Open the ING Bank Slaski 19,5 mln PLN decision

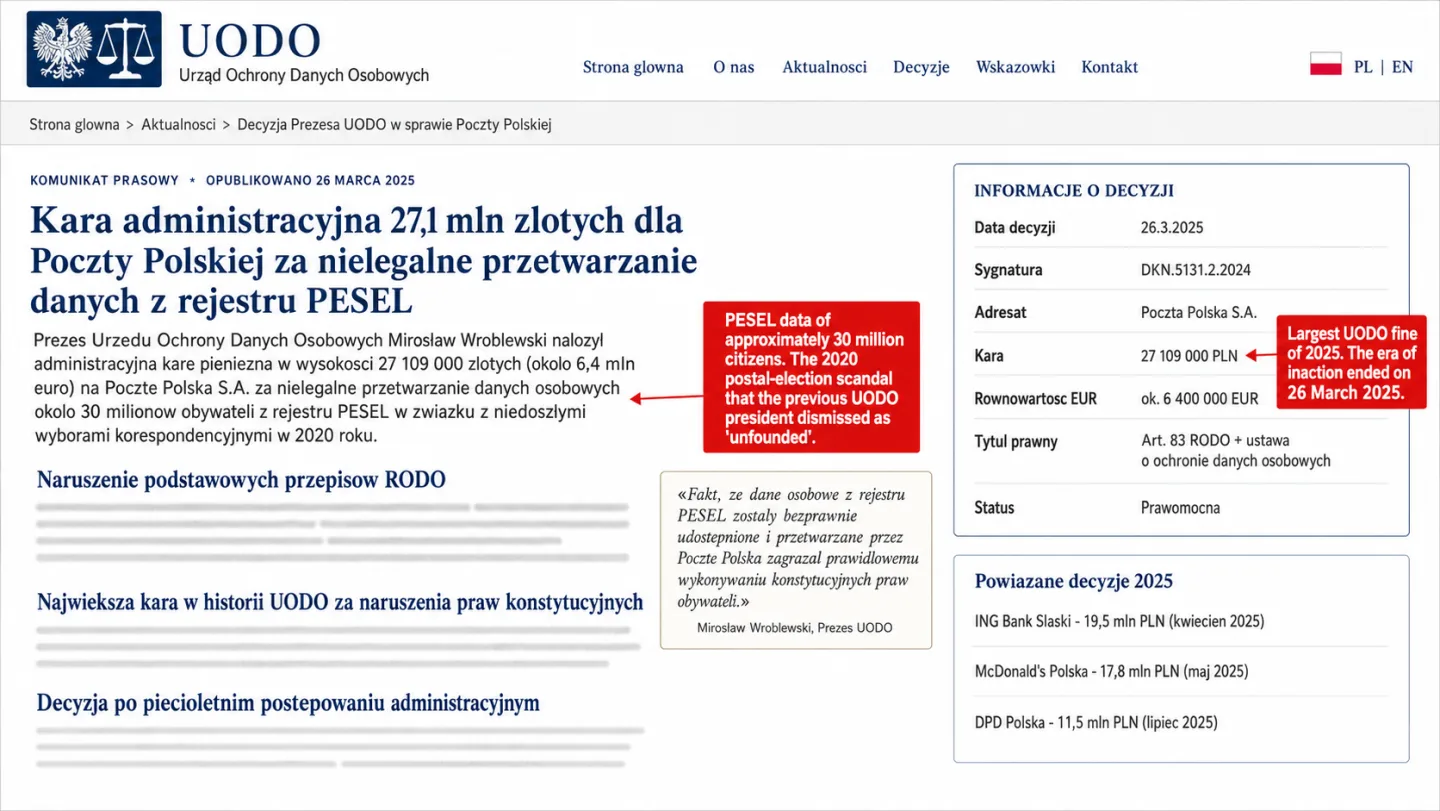click(x=1119, y=621)
